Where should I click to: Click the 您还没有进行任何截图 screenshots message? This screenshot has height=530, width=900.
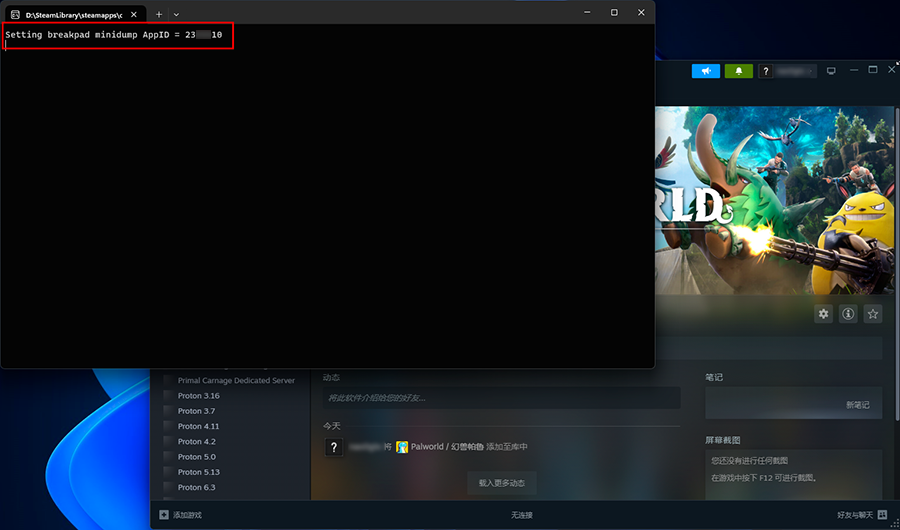click(x=750, y=461)
